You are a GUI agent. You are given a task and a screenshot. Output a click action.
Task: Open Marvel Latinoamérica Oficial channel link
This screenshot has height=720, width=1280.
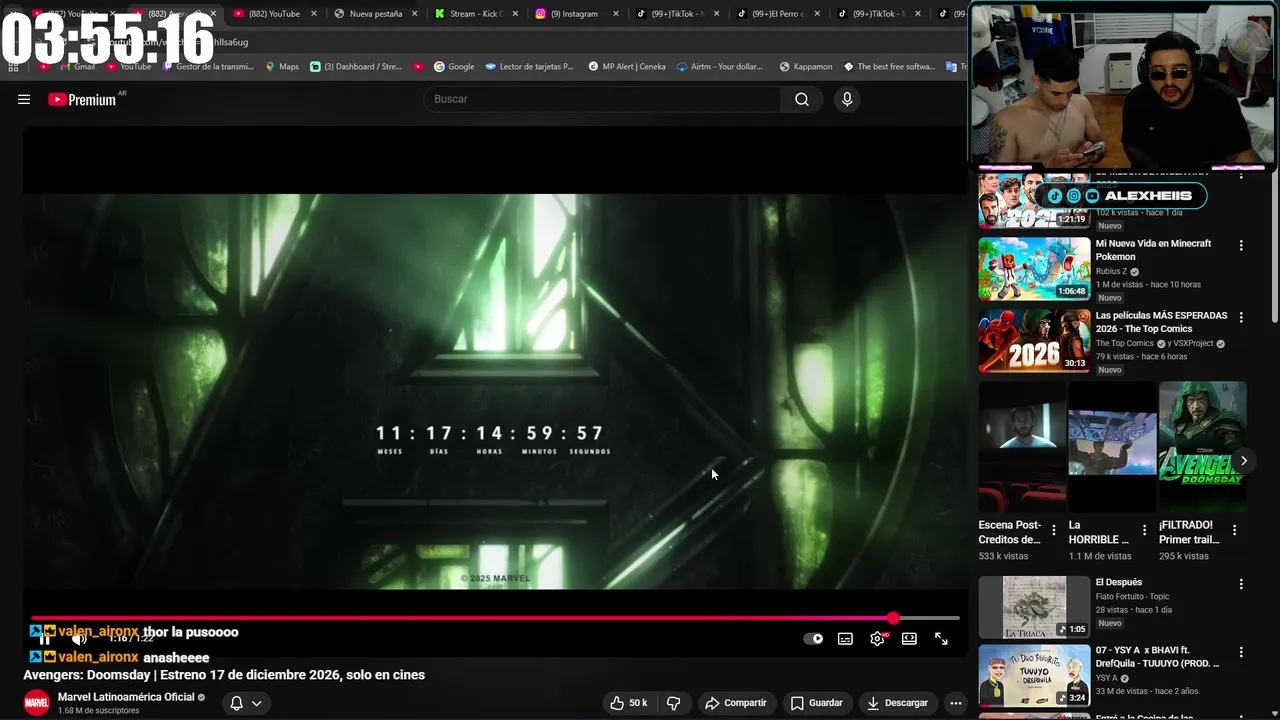126,697
